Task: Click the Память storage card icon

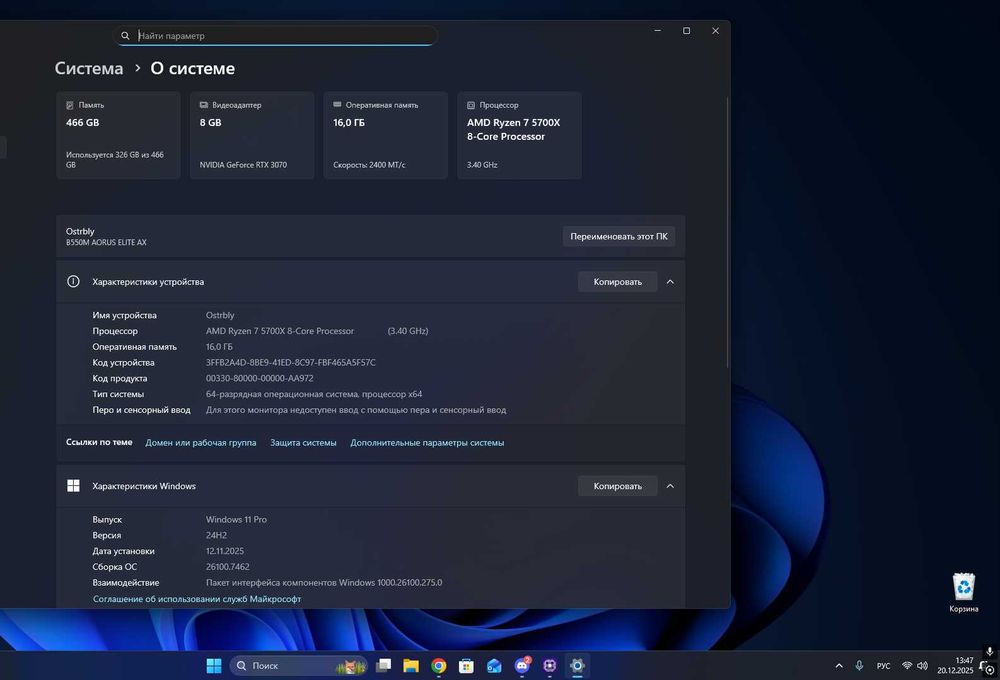Action: click(70, 105)
